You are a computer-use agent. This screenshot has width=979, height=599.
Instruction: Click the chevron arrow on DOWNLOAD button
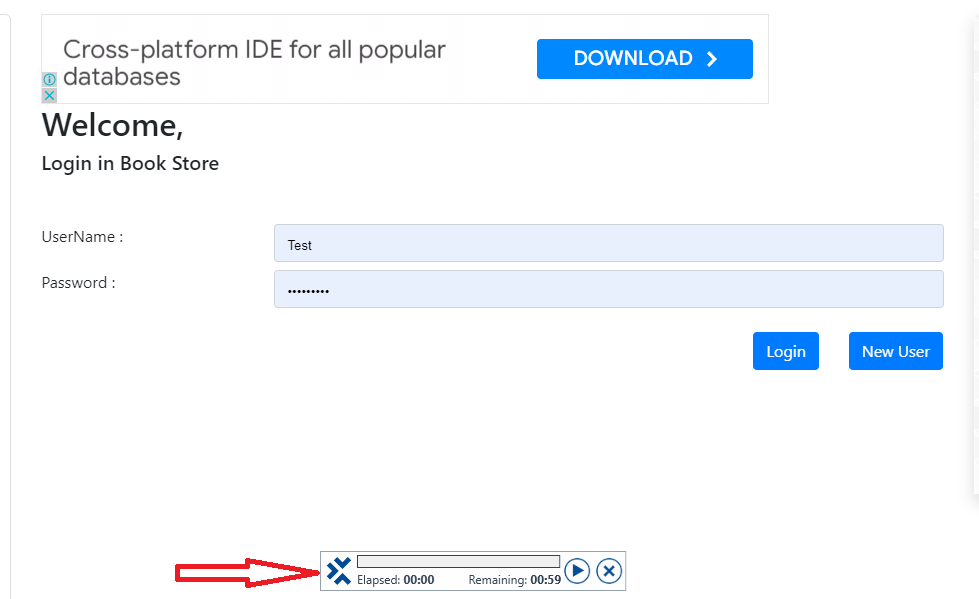712,59
